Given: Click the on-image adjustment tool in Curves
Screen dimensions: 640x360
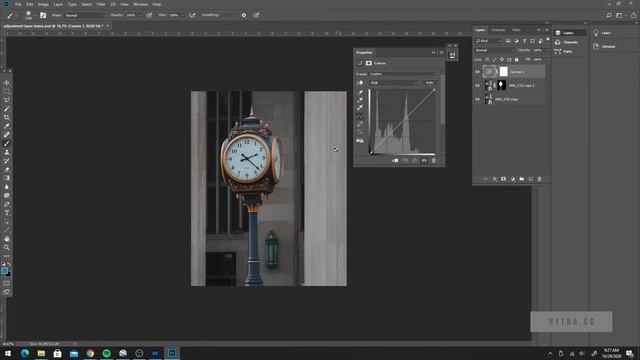Looking at the screenshot, I should tap(360, 83).
